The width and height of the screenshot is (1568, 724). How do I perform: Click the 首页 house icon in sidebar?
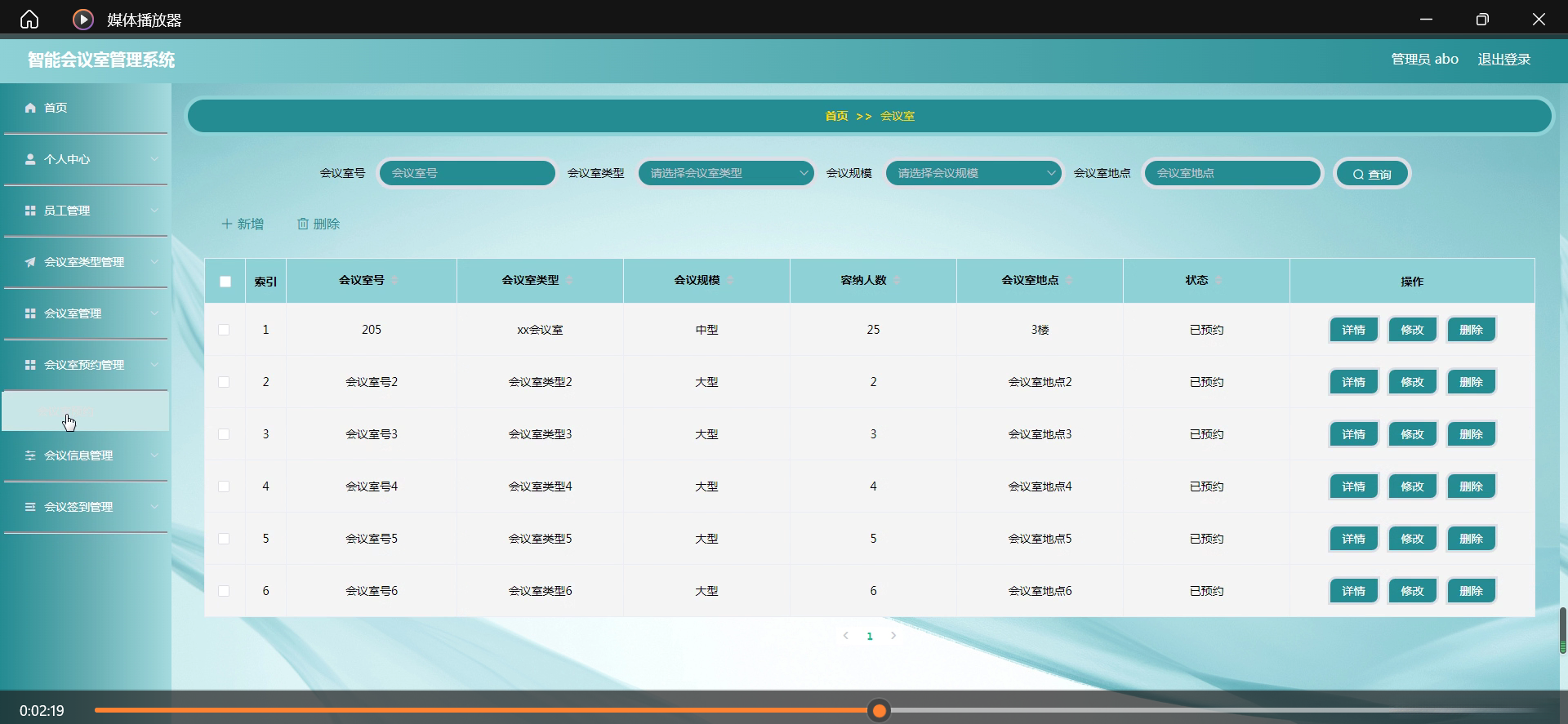[30, 108]
